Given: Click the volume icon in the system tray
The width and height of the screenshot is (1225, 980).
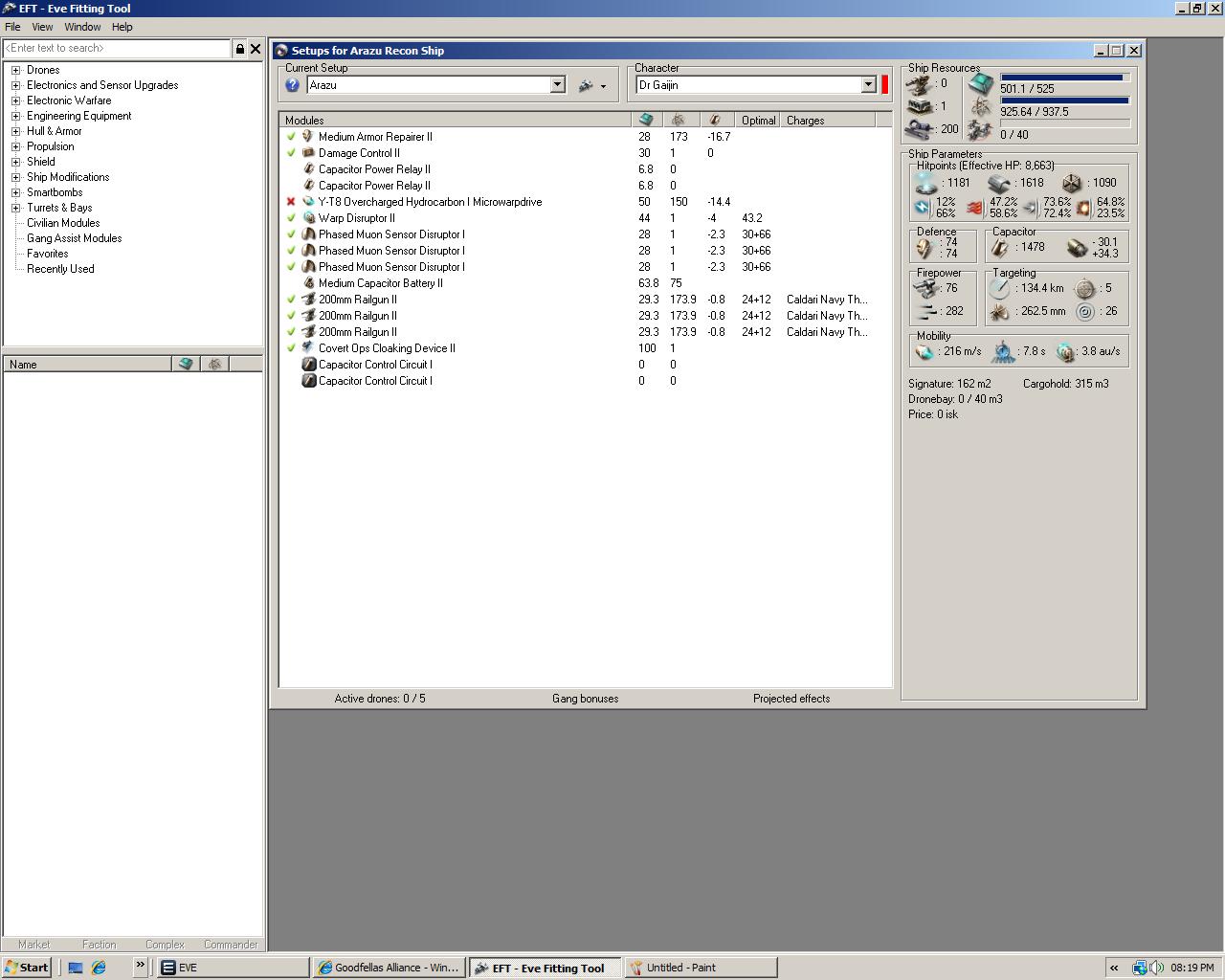Looking at the screenshot, I should [1156, 968].
